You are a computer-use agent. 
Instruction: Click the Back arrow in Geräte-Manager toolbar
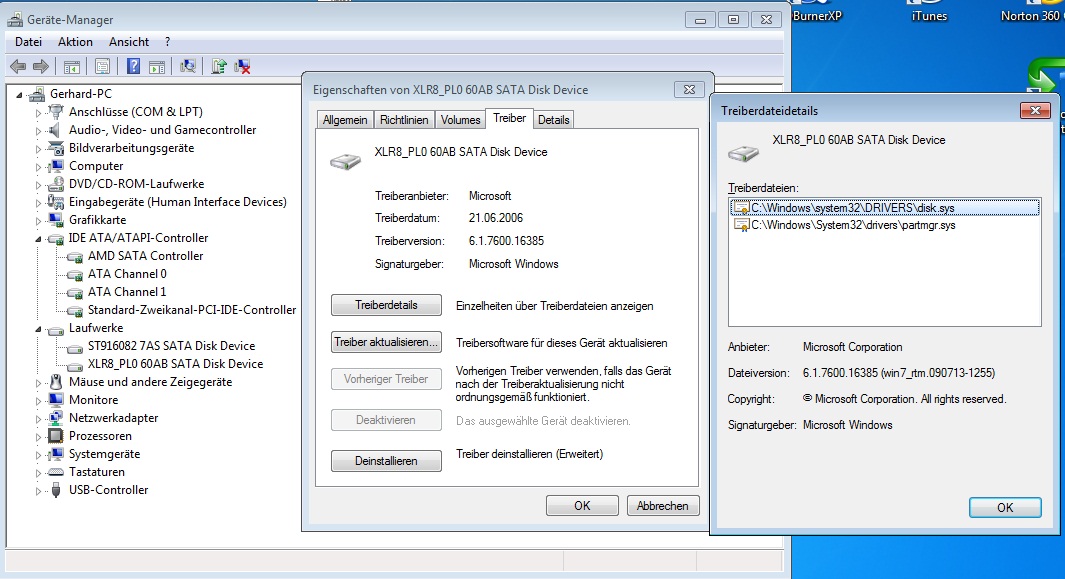(x=18, y=67)
